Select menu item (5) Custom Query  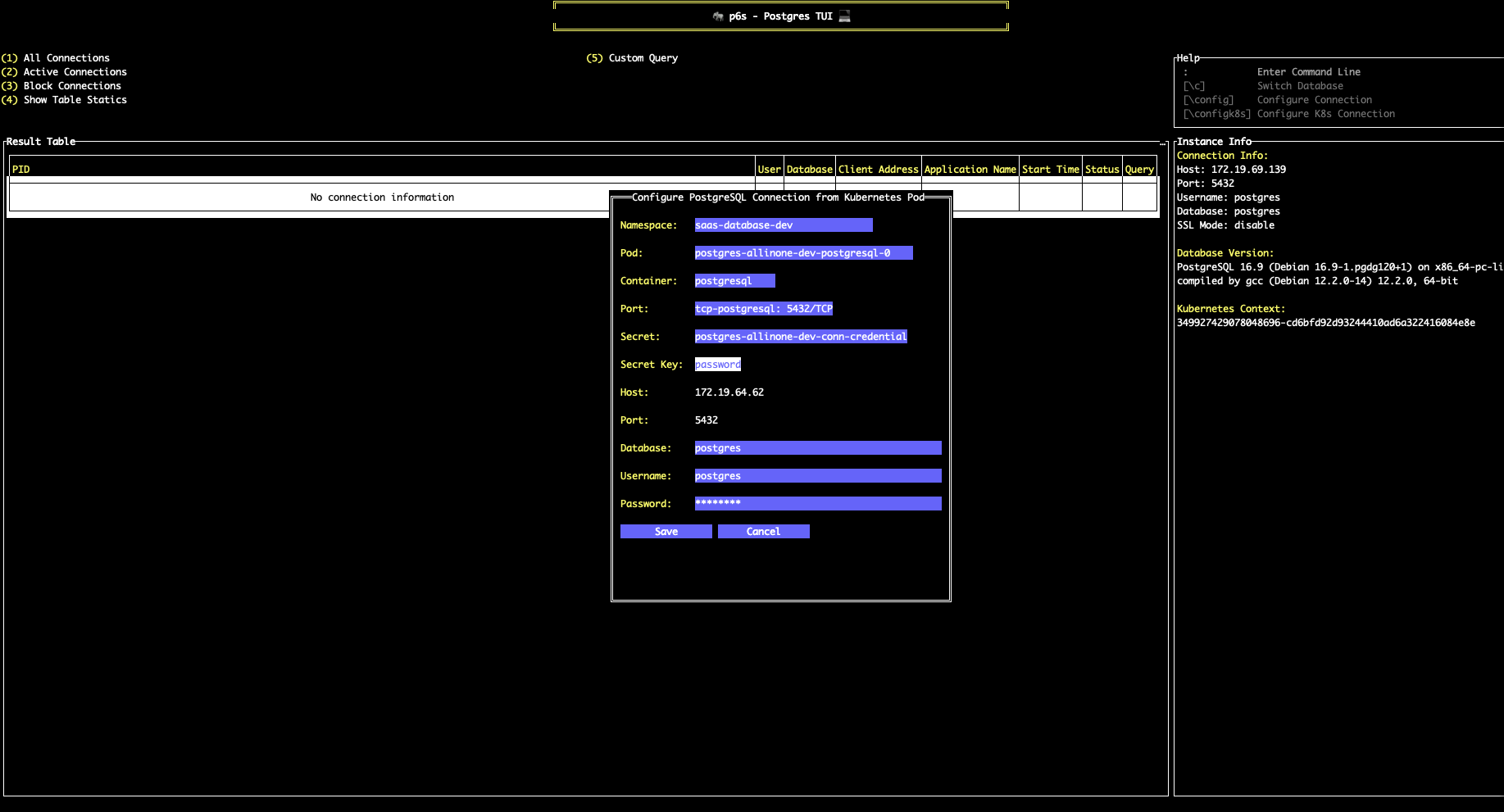pyautogui.click(x=632, y=58)
